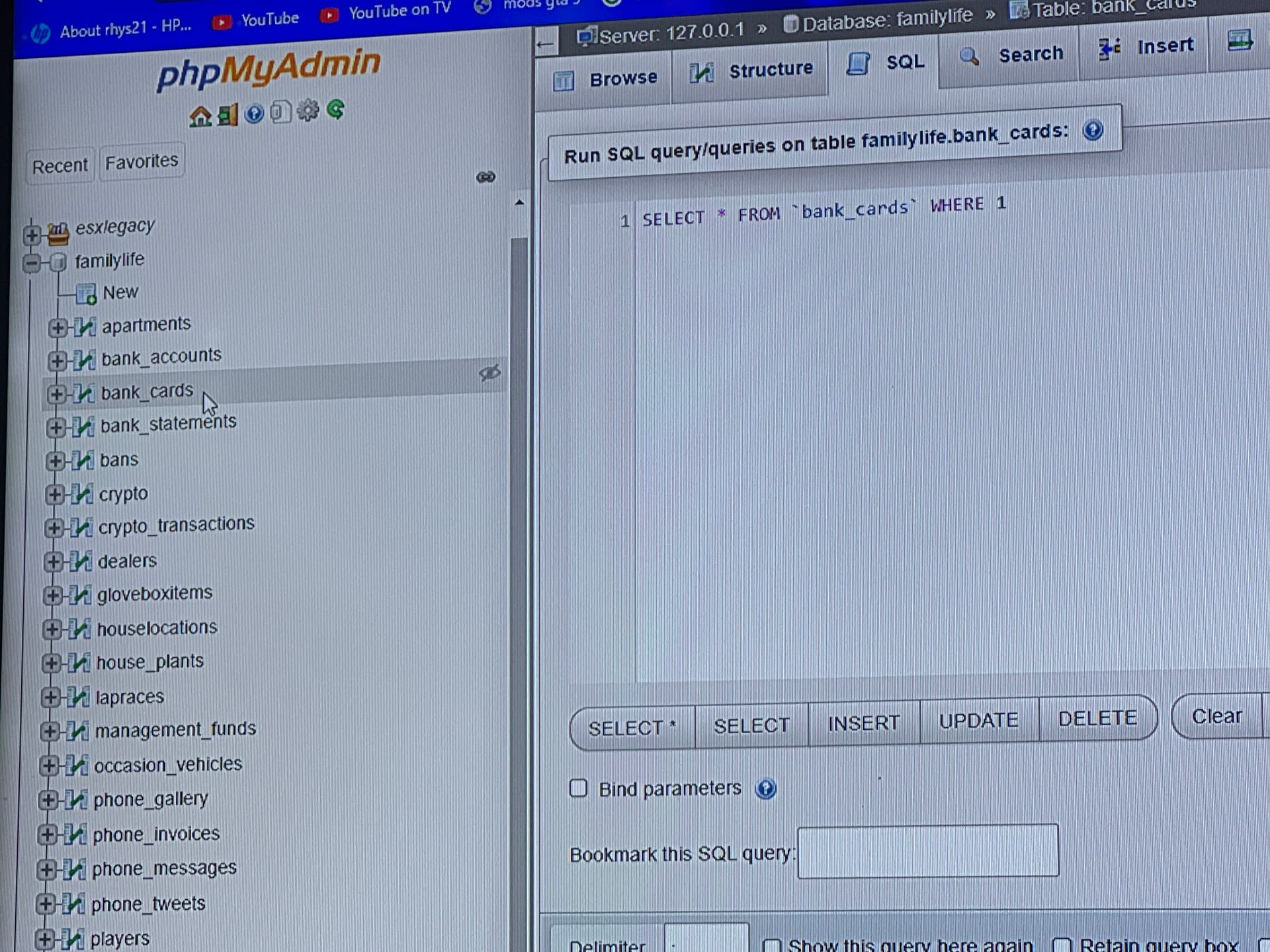Collapse the familylife database tree

click(x=31, y=263)
